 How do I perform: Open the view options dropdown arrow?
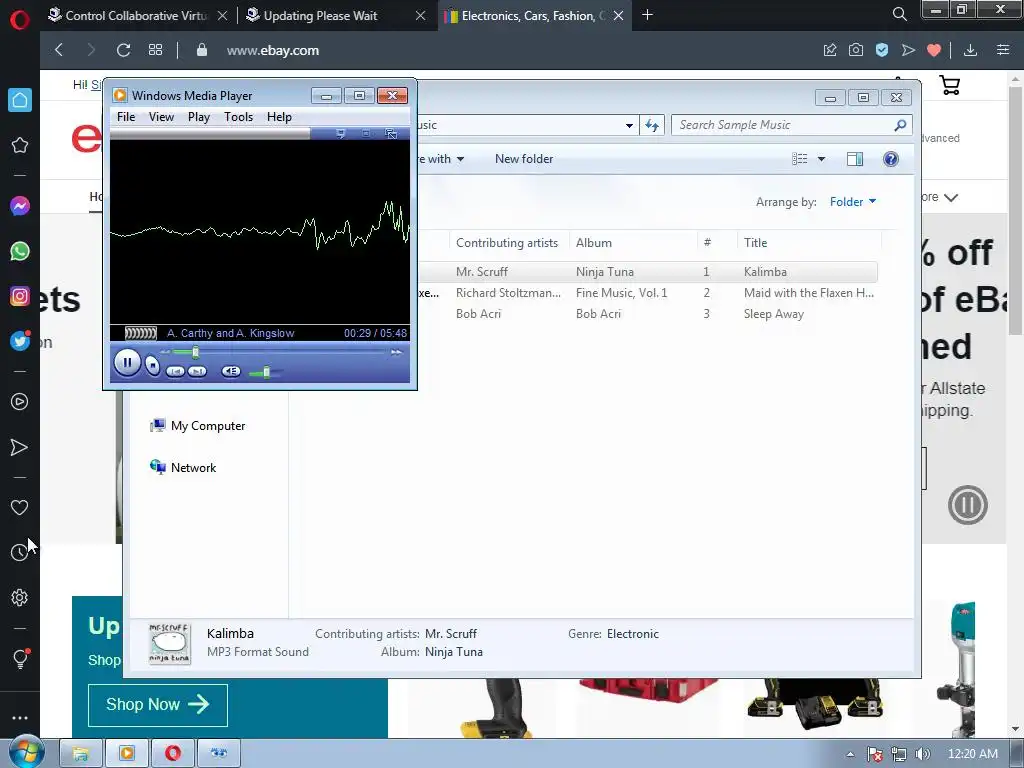pyautogui.click(x=822, y=159)
